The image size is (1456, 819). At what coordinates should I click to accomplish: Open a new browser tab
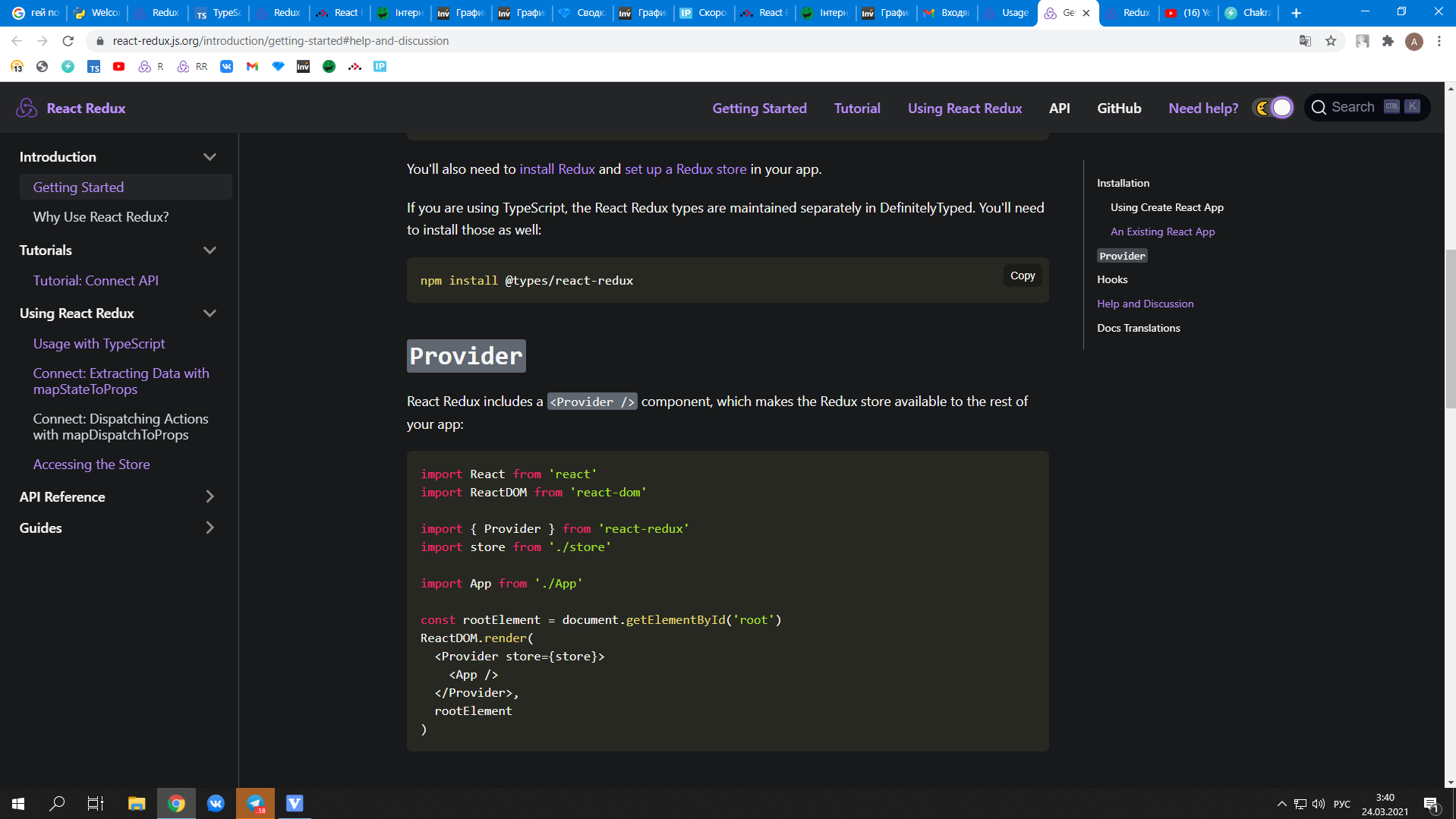coord(1296,13)
